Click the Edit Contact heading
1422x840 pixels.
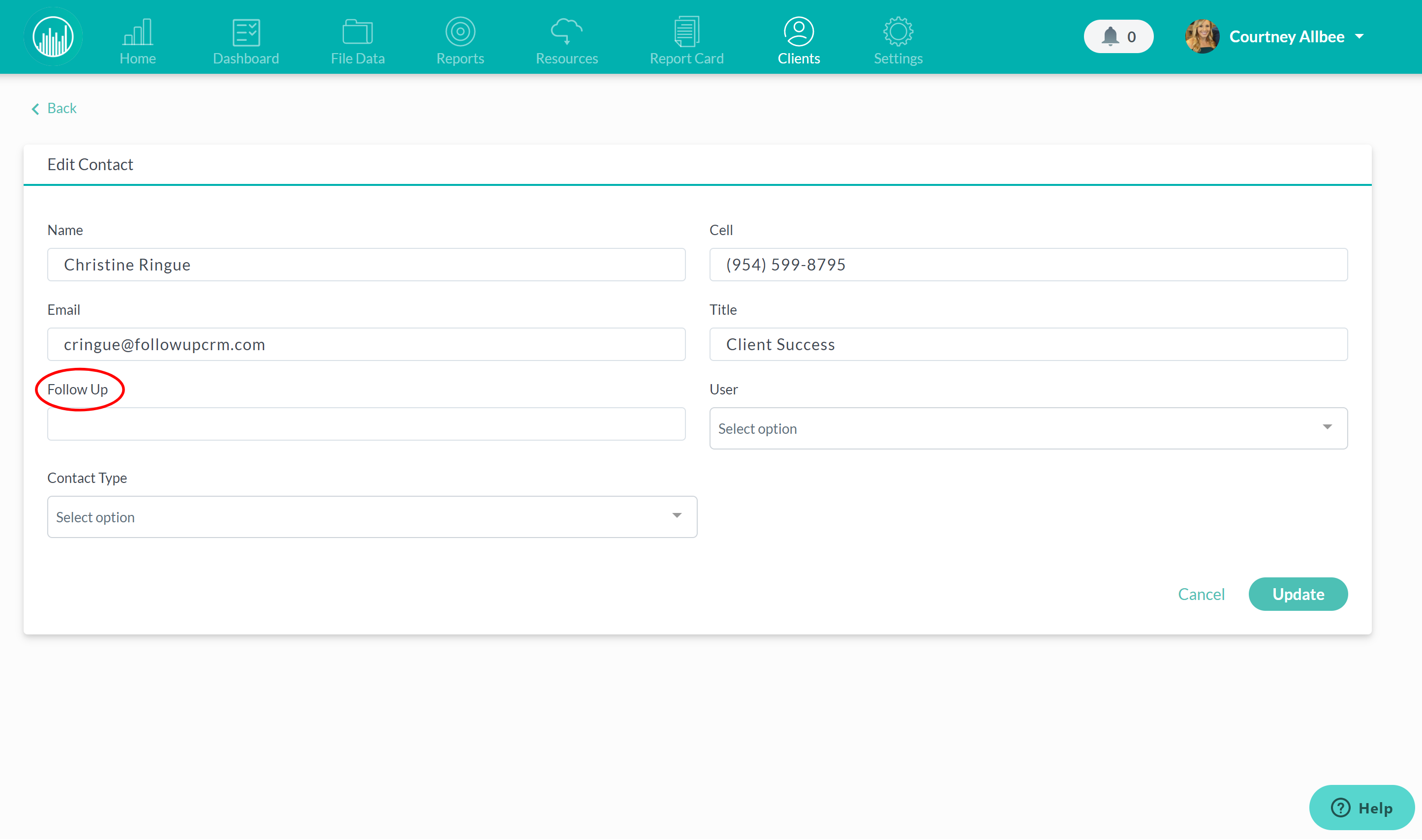tap(90, 164)
